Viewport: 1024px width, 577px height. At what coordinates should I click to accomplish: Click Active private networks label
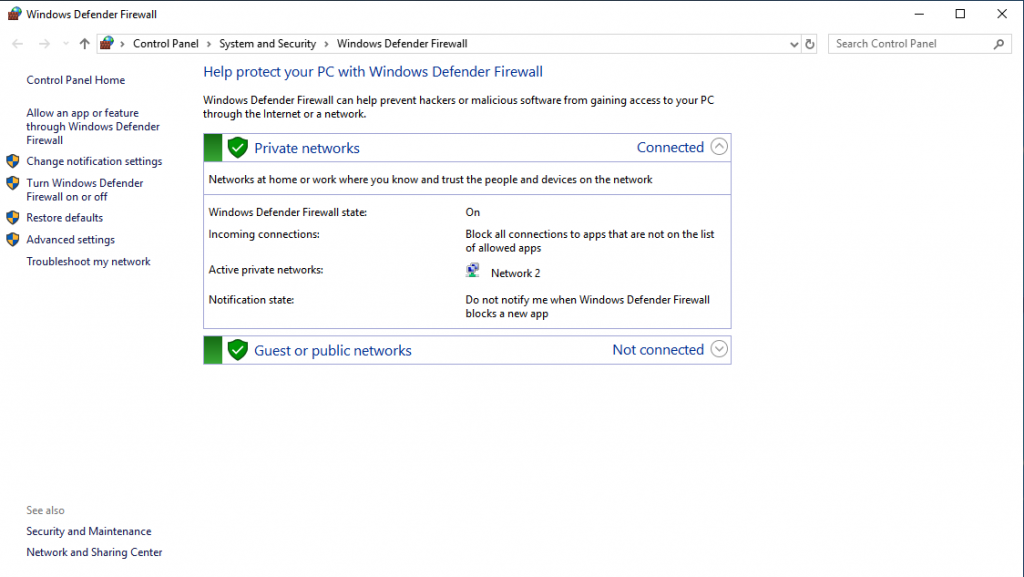pyautogui.click(x=266, y=270)
